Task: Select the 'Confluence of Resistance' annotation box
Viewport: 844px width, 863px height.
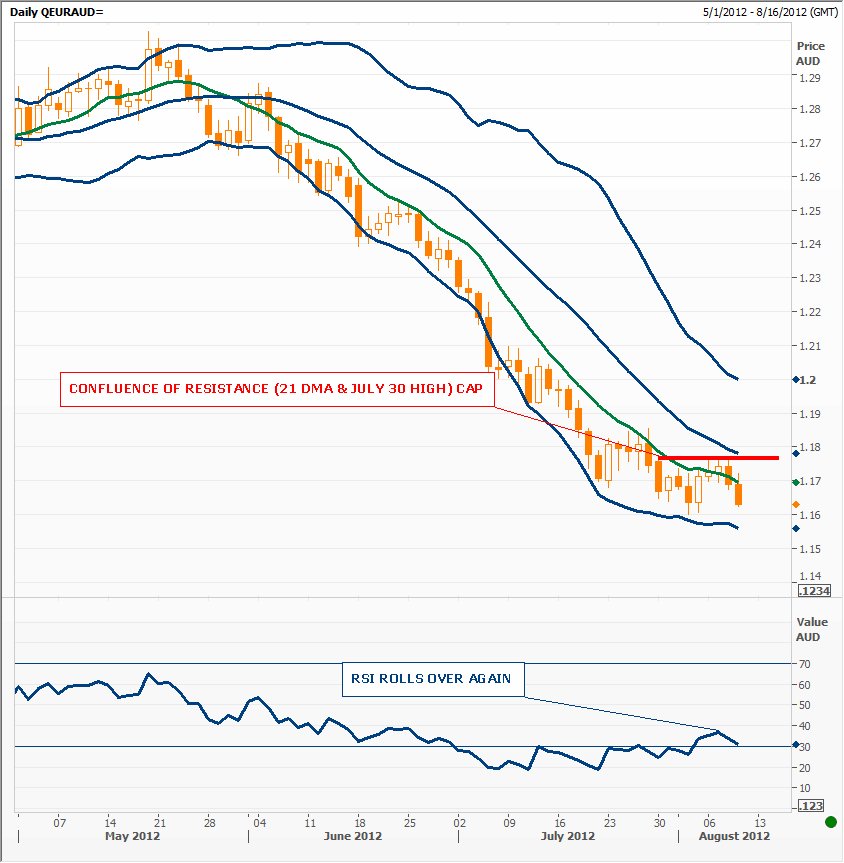Action: [x=277, y=390]
